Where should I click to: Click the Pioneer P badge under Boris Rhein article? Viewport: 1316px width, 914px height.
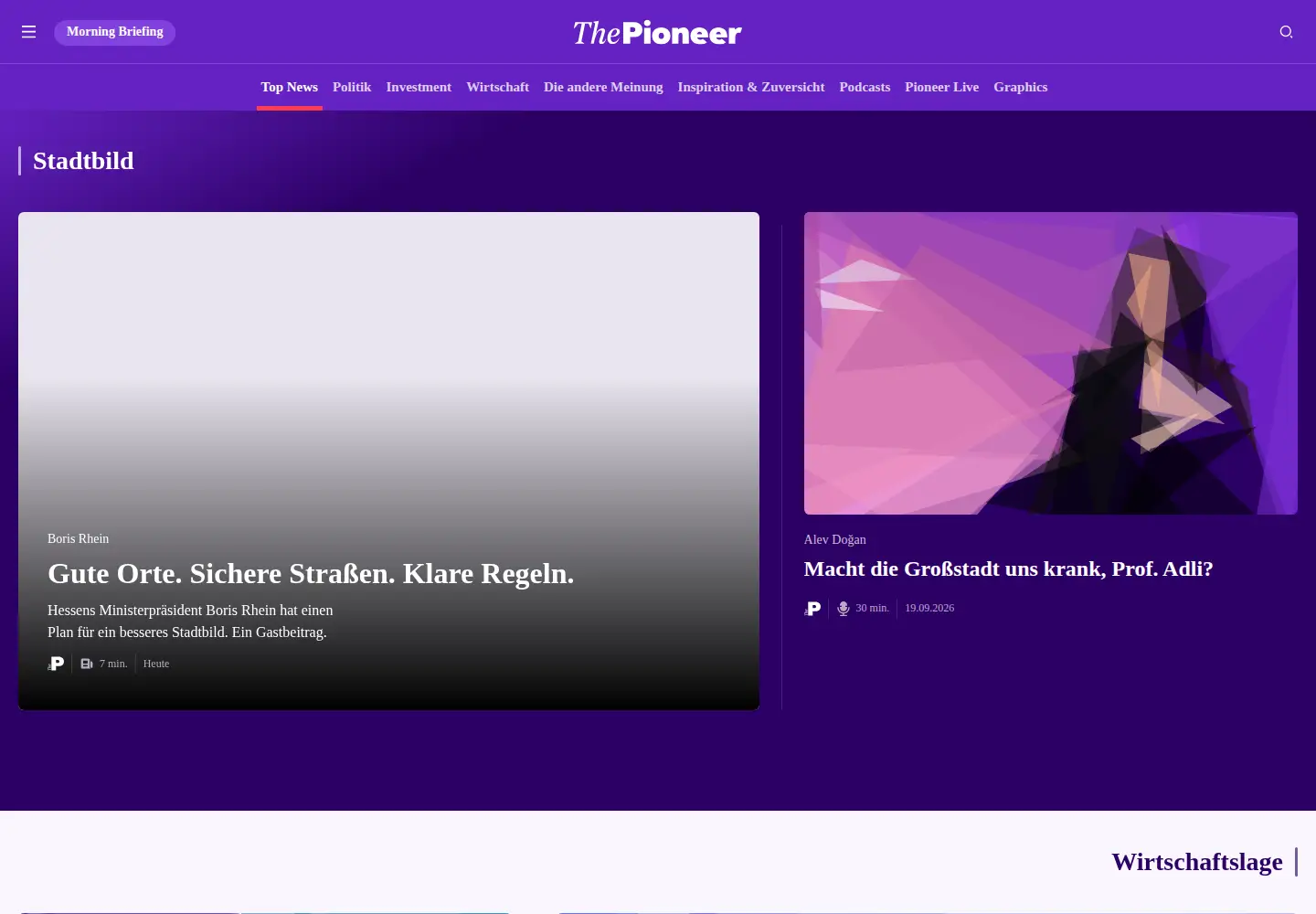56,664
